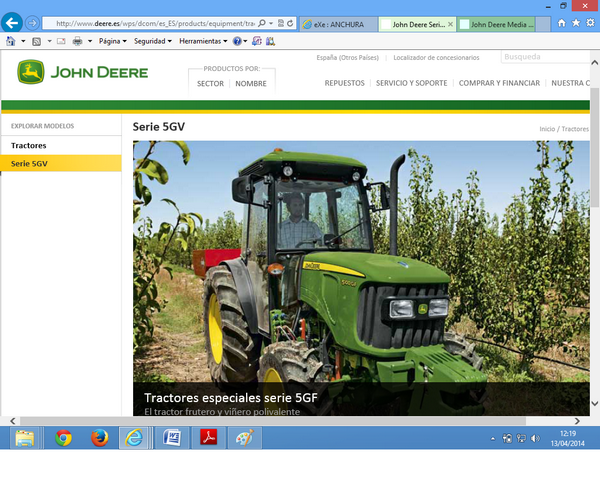Screen dimensions: 600x500
Task: Expand the RSS feeds dropdown arrow
Action: [49, 41]
